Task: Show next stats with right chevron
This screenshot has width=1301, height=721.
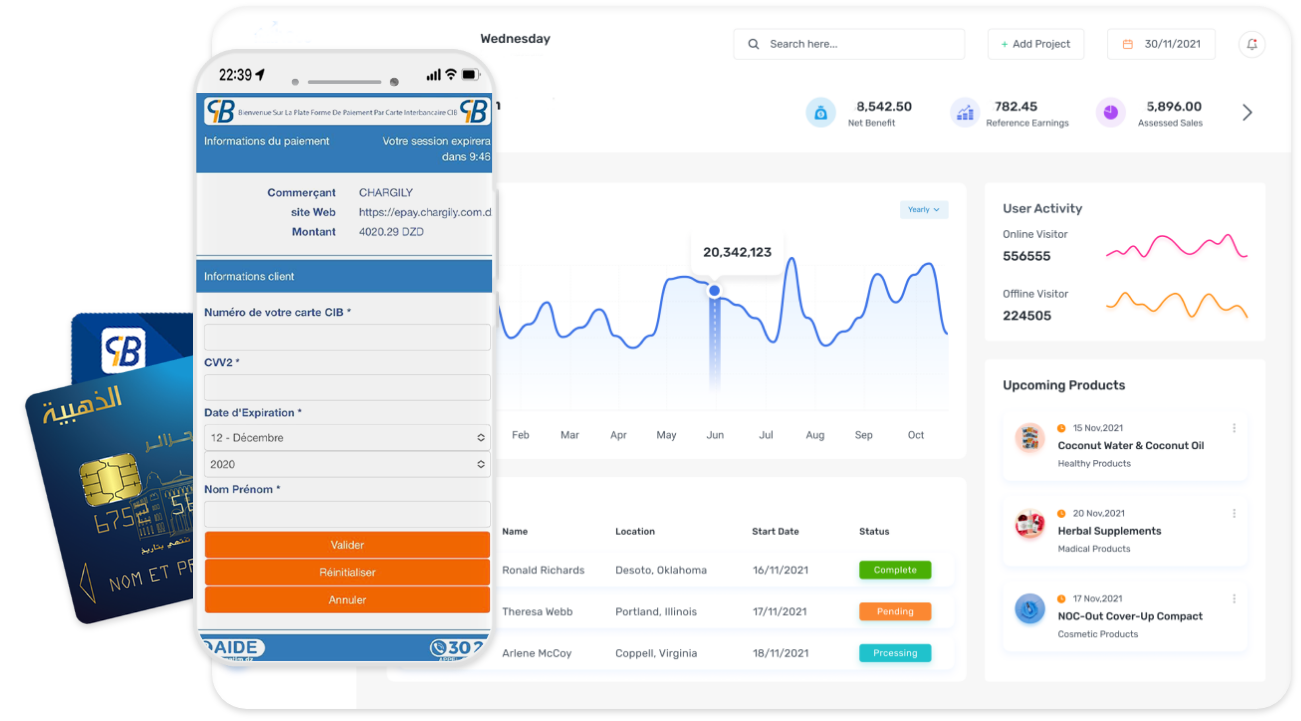Action: [1247, 113]
